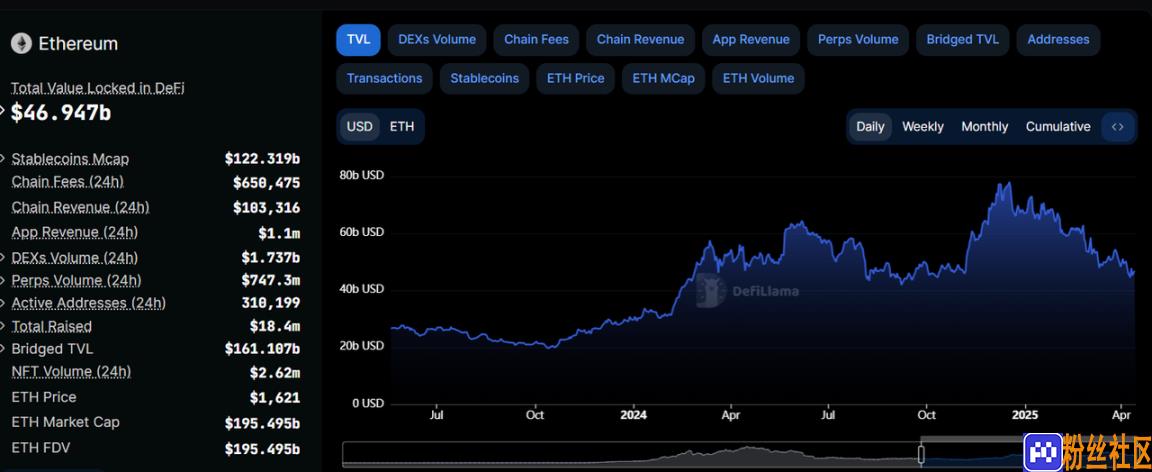Toggle the Addresses chart metric

click(1058, 40)
